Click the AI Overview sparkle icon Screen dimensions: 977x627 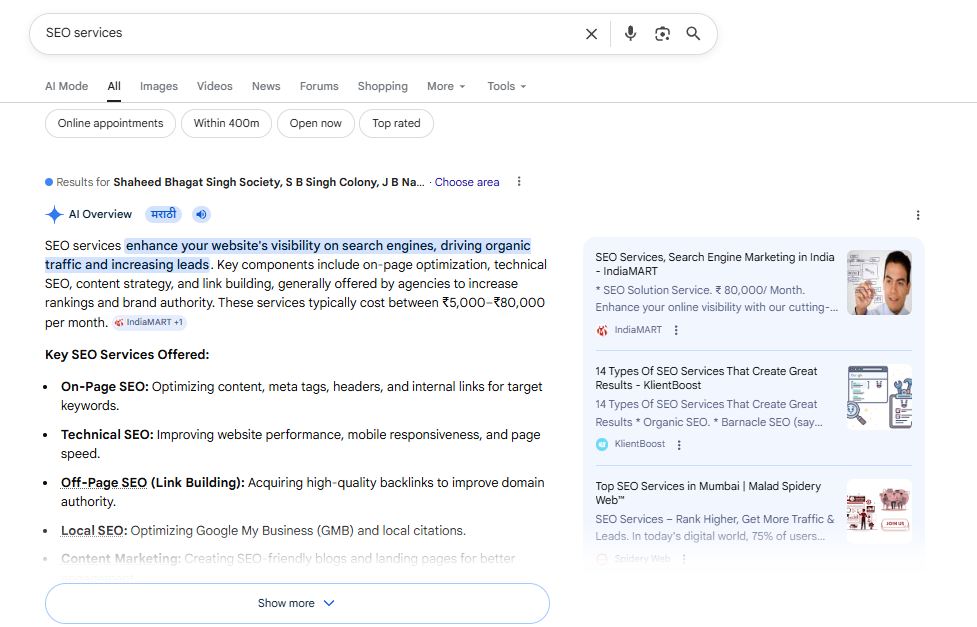pyautogui.click(x=53, y=213)
